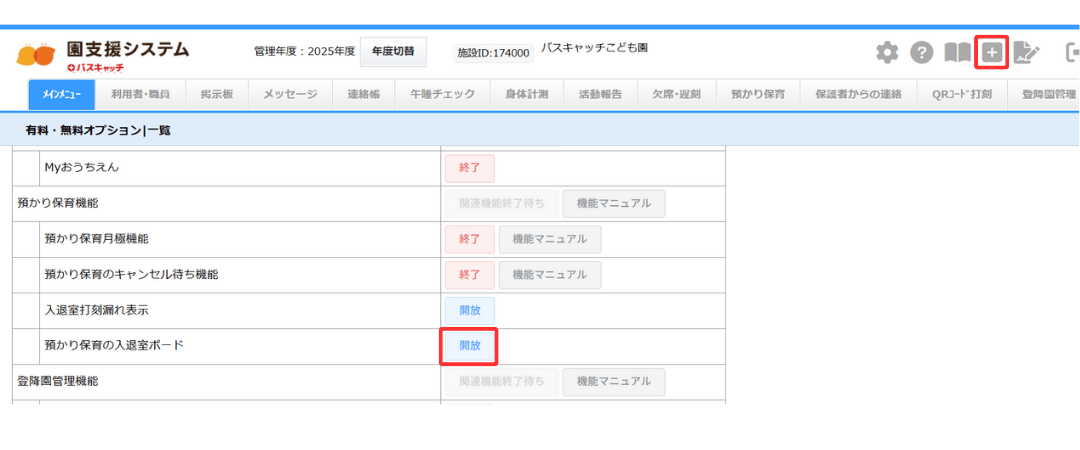Select the 連絡帳 tab
This screenshot has width=1080, height=450.
[364, 94]
